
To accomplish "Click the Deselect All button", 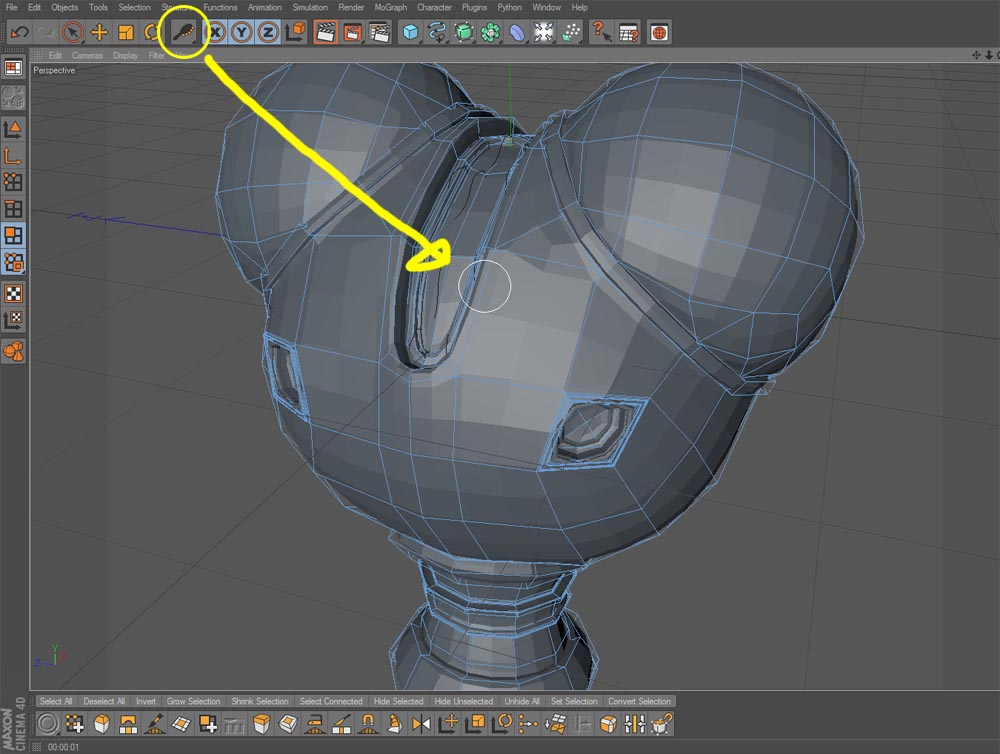I will (104, 701).
